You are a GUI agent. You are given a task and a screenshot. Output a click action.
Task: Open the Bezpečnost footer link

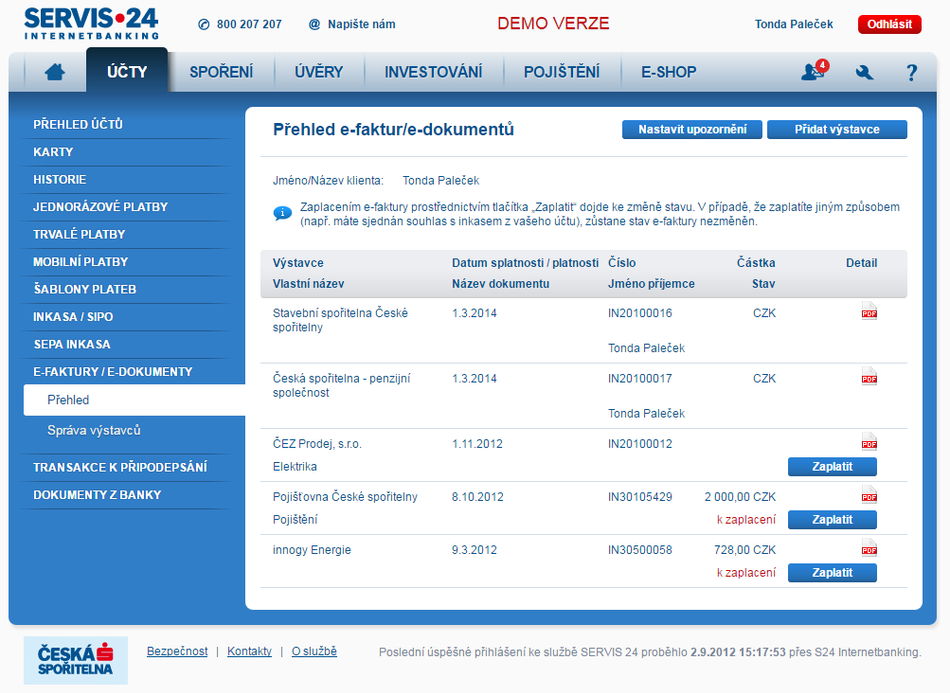tap(177, 651)
